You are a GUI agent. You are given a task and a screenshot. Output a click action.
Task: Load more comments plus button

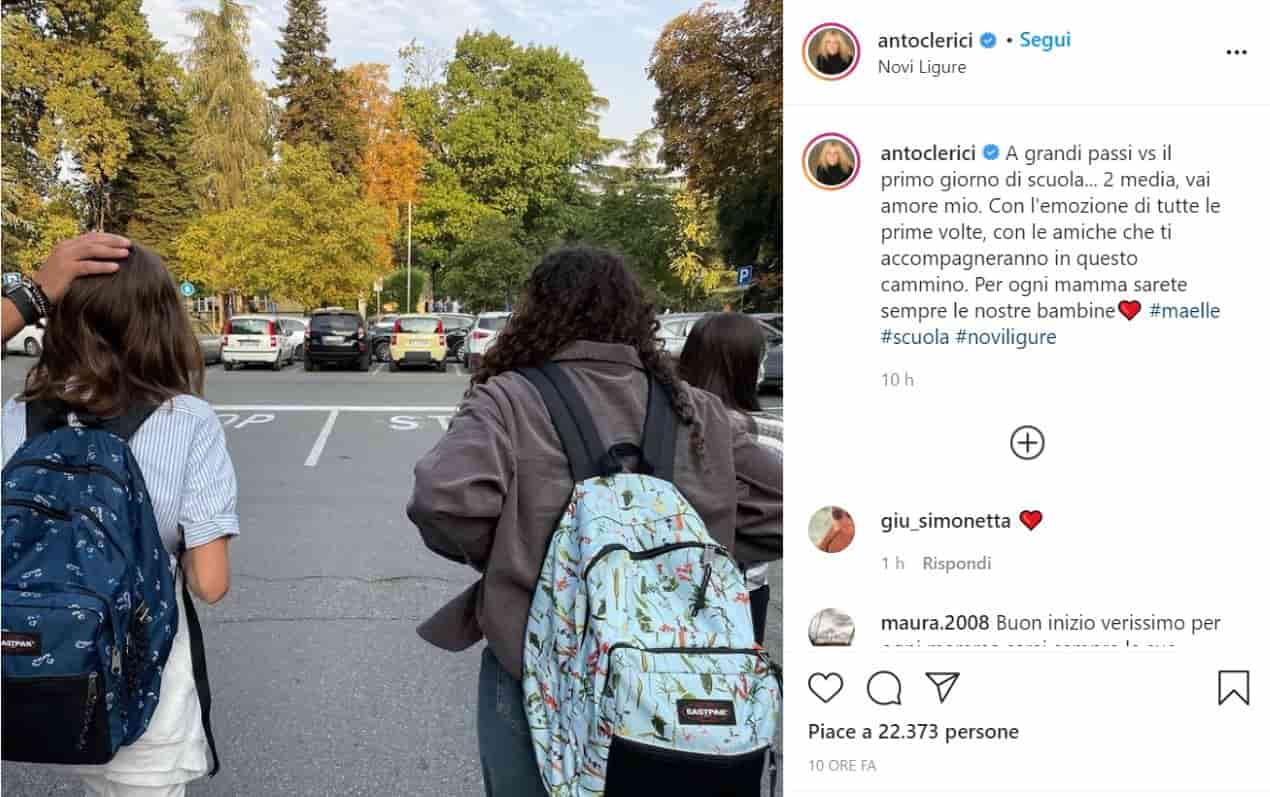[1027, 442]
